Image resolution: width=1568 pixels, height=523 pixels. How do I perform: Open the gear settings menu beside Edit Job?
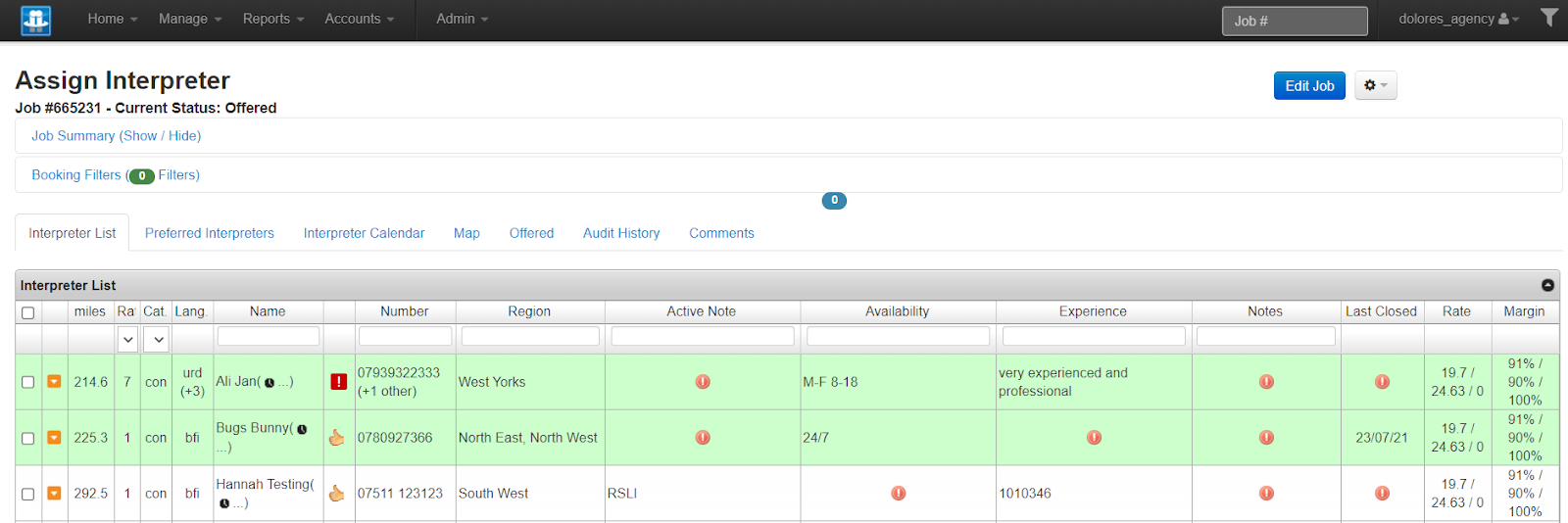click(1375, 86)
